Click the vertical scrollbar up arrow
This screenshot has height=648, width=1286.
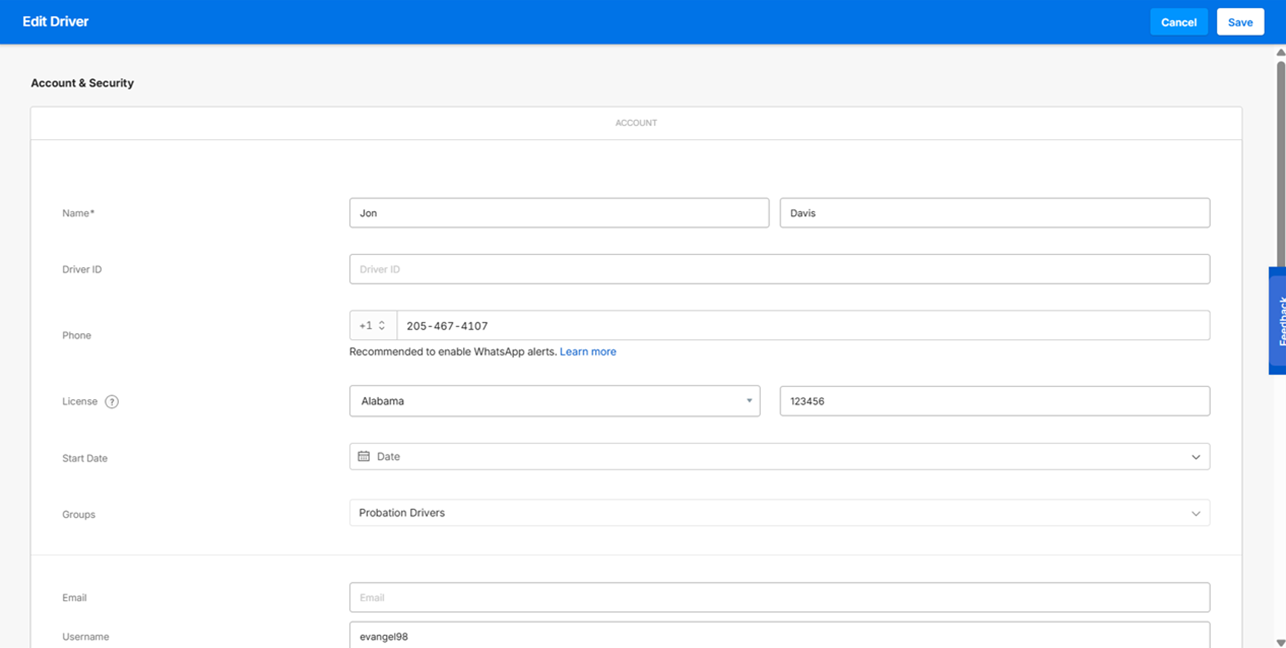click(x=1280, y=52)
